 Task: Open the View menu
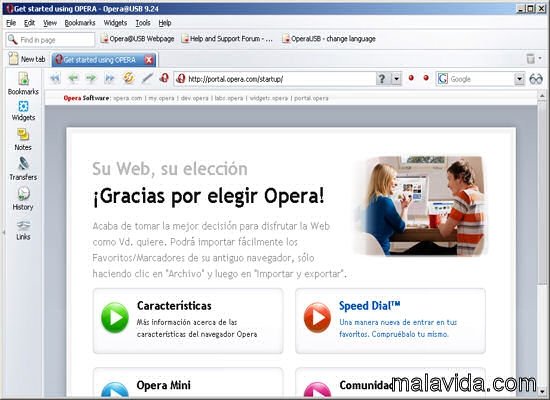(x=50, y=23)
